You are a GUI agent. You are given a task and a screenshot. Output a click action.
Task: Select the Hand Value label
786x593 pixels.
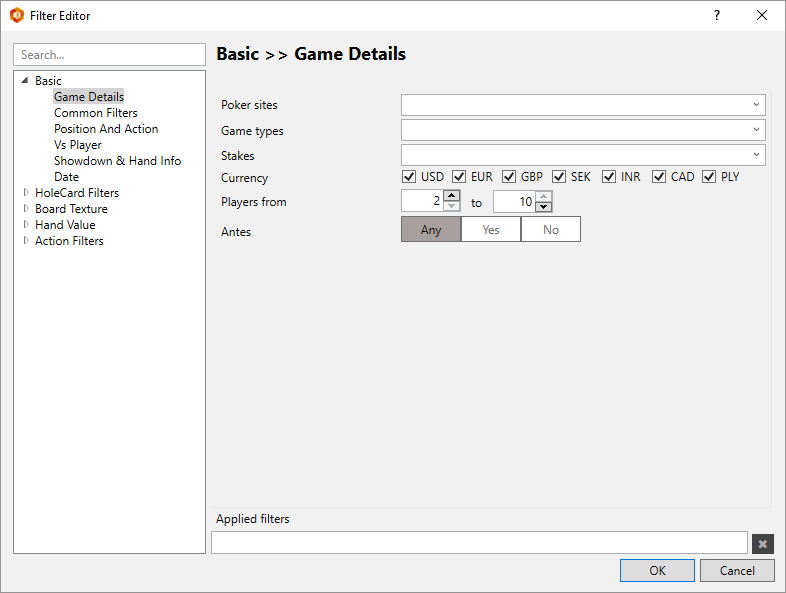65,225
